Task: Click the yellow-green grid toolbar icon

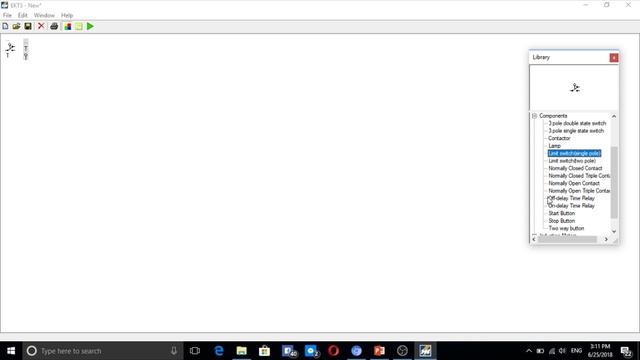Action: click(79, 27)
